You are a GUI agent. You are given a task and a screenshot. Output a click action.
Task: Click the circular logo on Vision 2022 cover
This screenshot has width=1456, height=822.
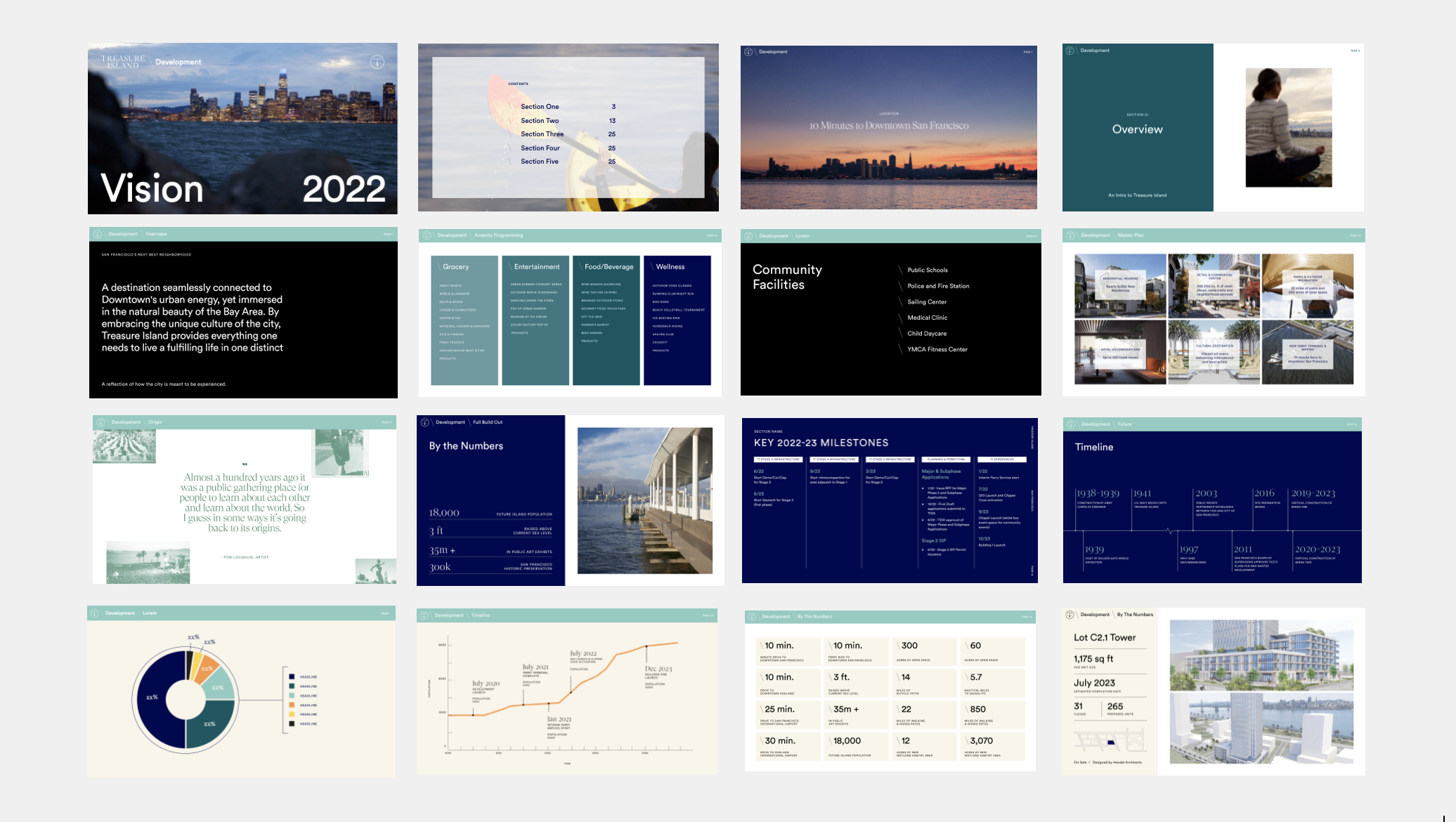click(x=377, y=62)
